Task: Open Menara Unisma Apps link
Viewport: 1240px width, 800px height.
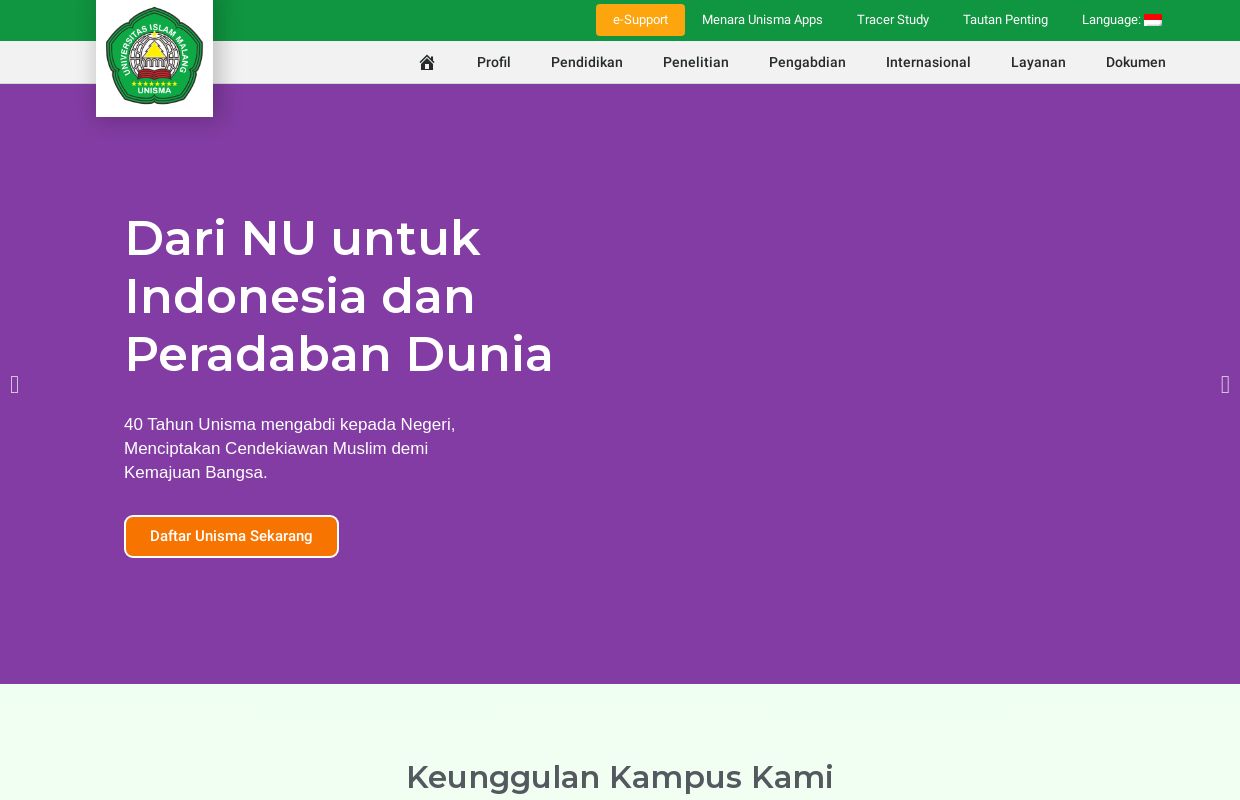Action: (x=762, y=20)
